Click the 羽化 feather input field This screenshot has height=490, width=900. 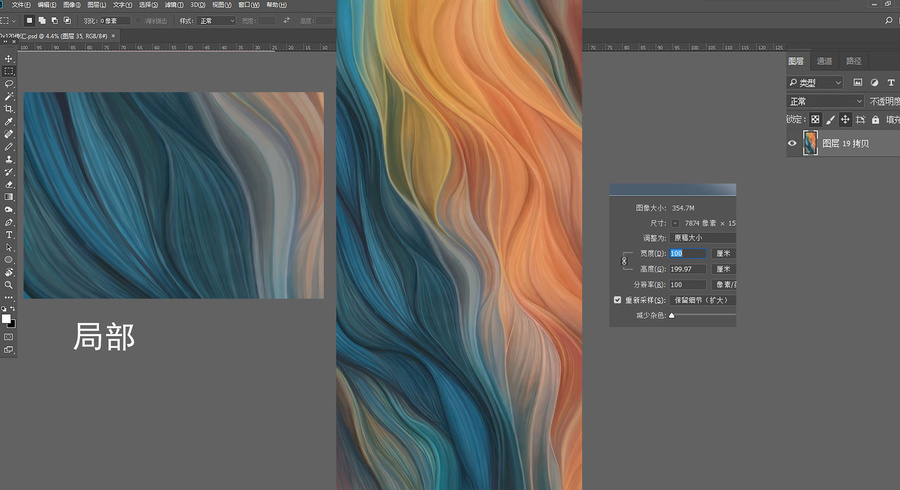coord(115,21)
